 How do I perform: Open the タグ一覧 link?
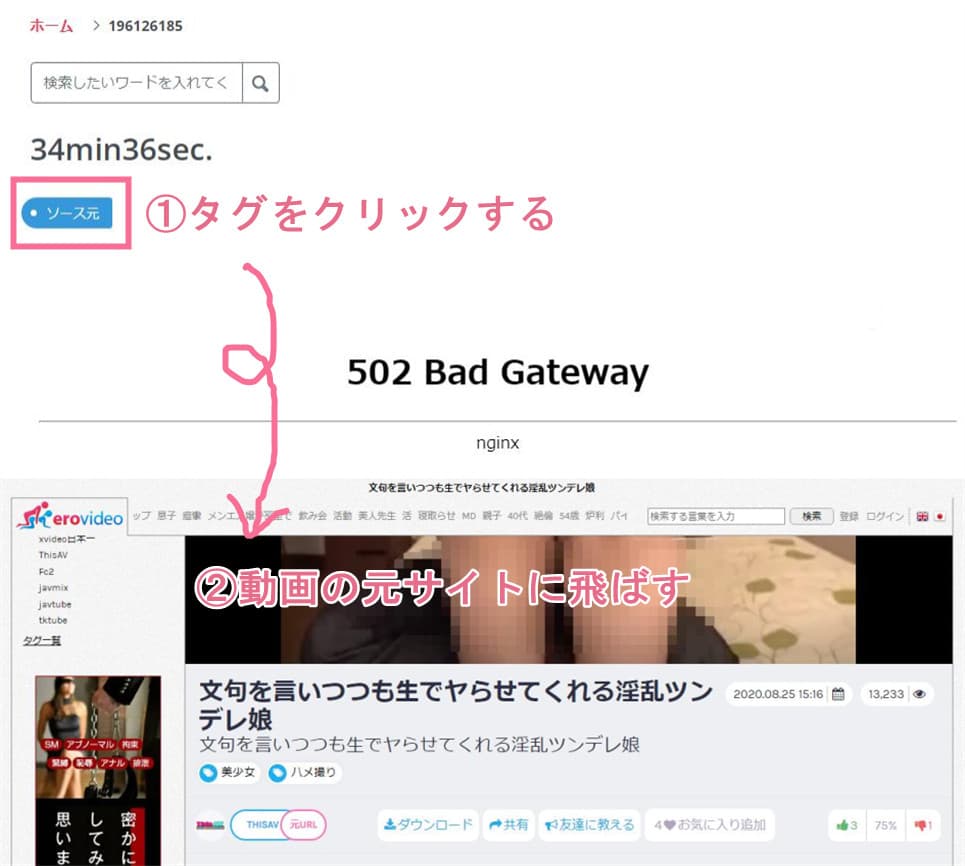(42, 641)
